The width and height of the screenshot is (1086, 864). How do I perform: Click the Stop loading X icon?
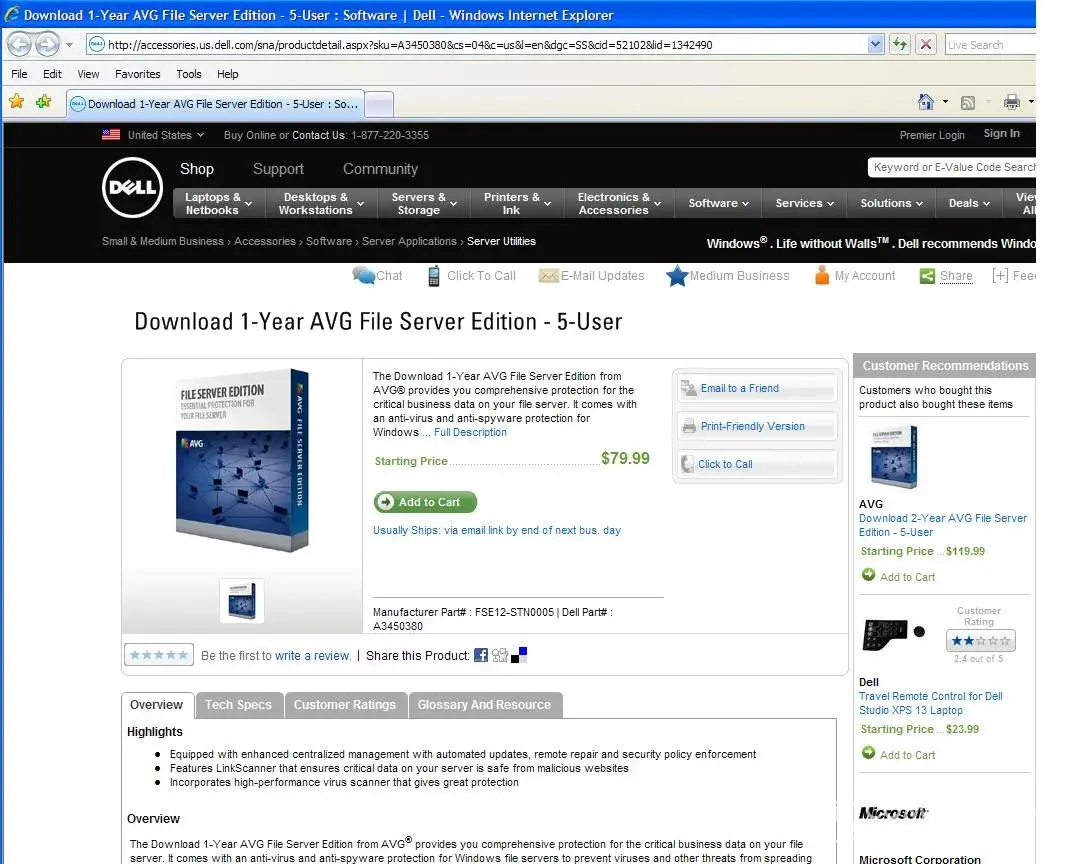[925, 44]
